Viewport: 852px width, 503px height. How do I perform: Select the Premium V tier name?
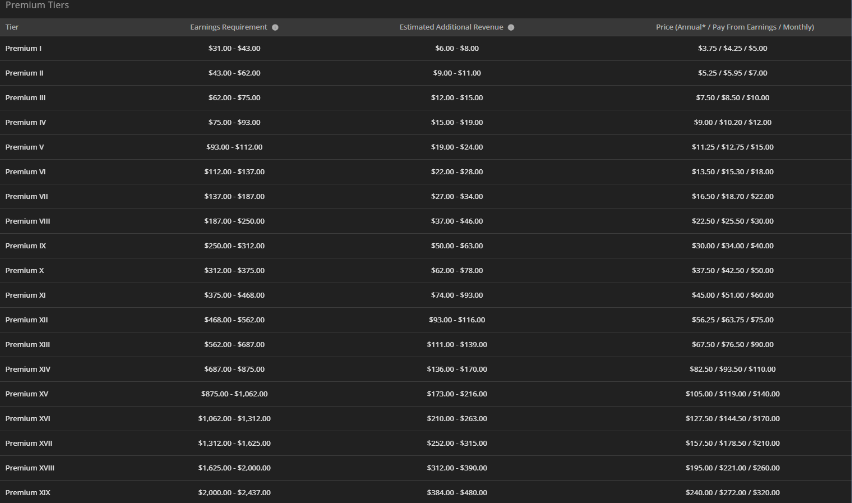(x=25, y=147)
